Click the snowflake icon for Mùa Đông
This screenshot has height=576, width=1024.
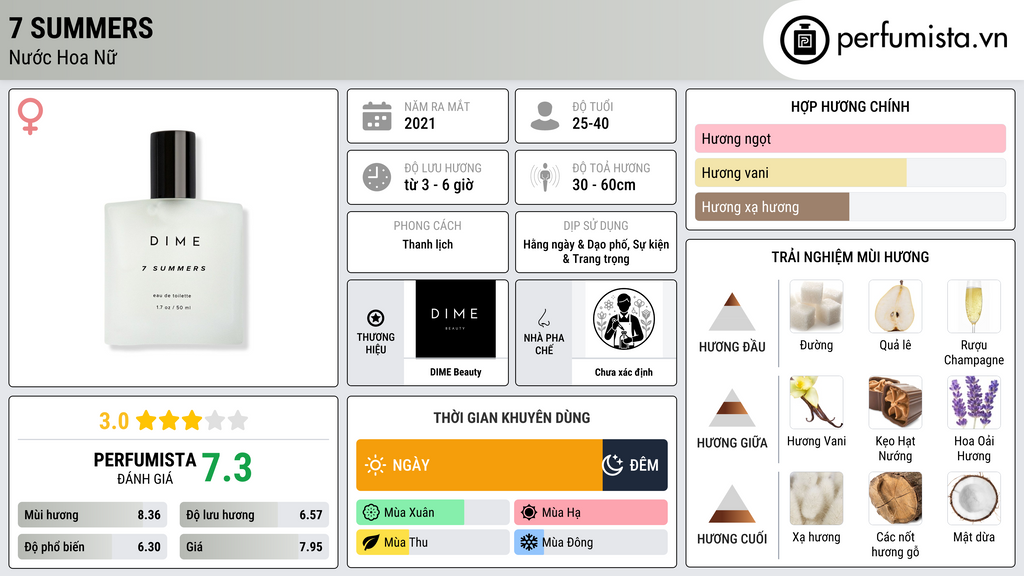pyautogui.click(x=528, y=542)
